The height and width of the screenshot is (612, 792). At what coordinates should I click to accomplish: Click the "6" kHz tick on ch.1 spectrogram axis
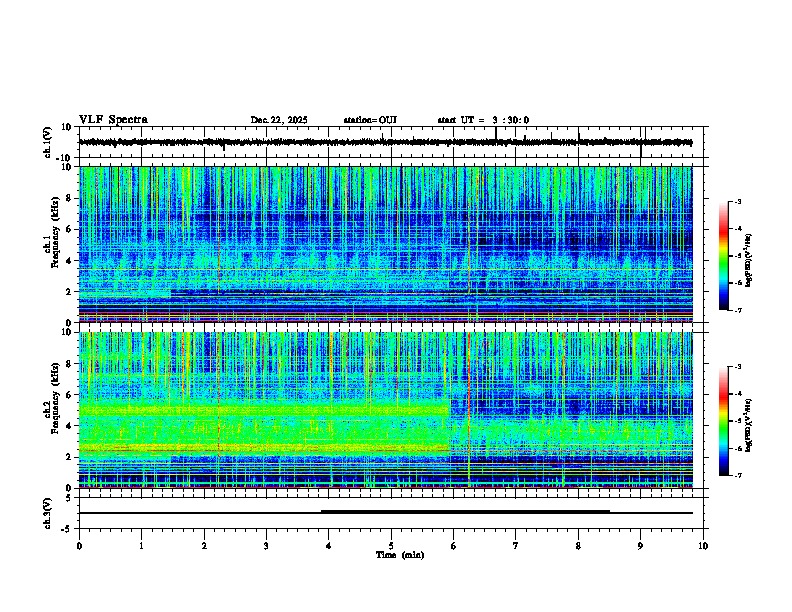(x=70, y=229)
